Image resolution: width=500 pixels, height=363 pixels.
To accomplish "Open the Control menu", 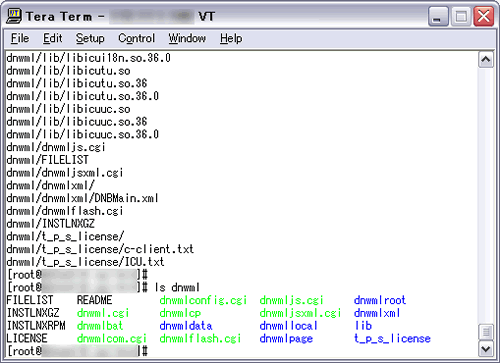I will coord(136,38).
